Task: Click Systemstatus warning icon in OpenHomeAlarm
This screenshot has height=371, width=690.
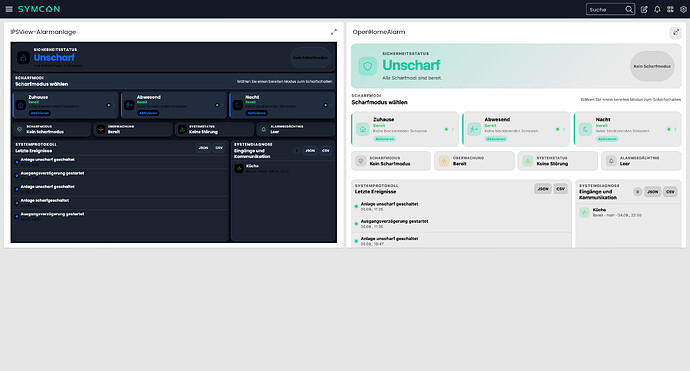Action: click(x=528, y=161)
